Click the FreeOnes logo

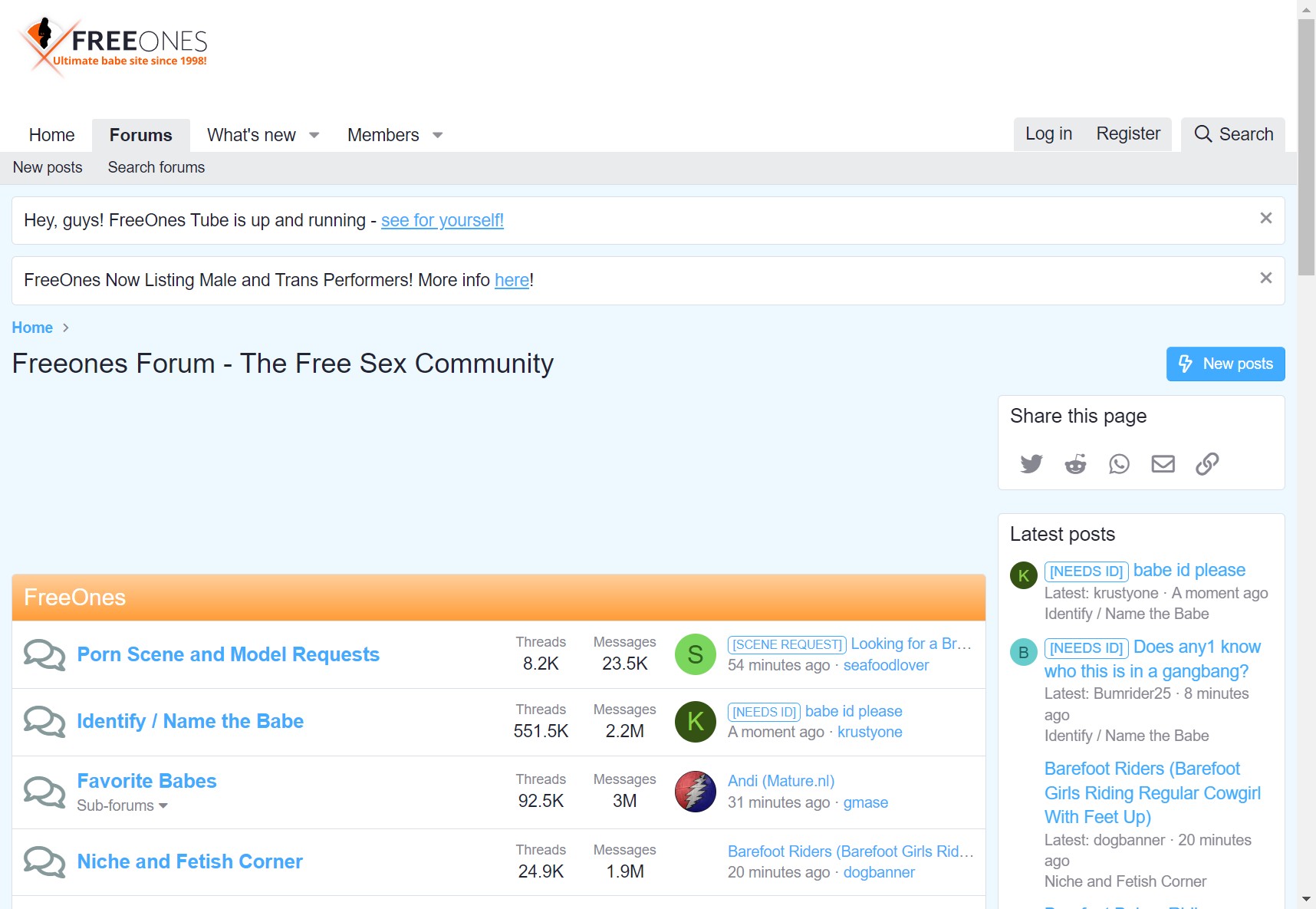pos(114,46)
